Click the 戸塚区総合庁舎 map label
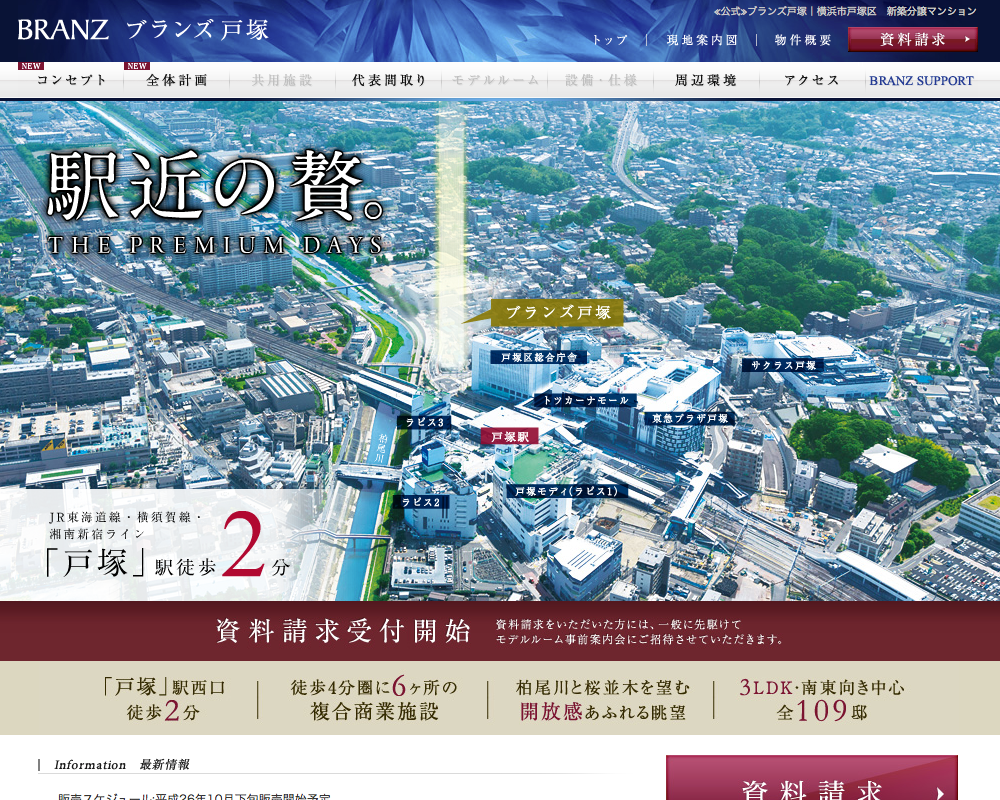The image size is (1000, 800). 539,357
